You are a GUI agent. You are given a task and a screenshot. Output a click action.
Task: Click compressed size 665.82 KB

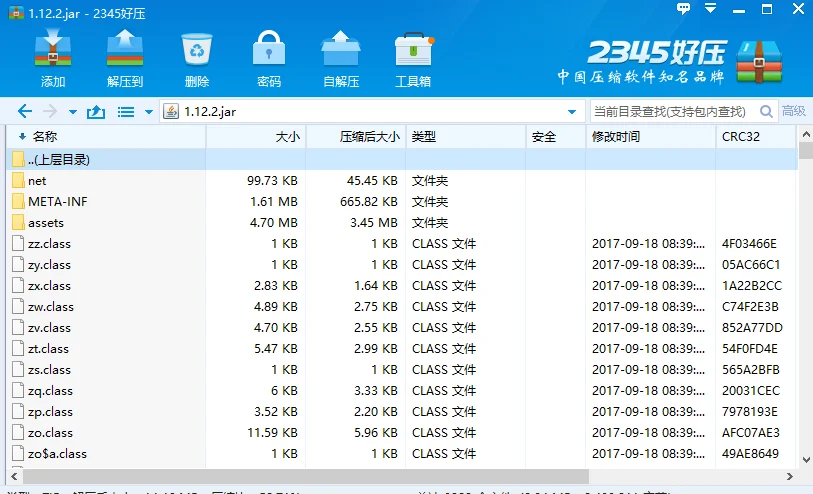click(x=369, y=202)
